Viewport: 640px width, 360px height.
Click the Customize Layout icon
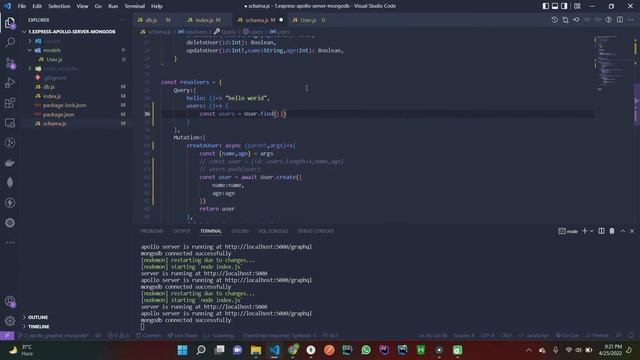click(577, 6)
